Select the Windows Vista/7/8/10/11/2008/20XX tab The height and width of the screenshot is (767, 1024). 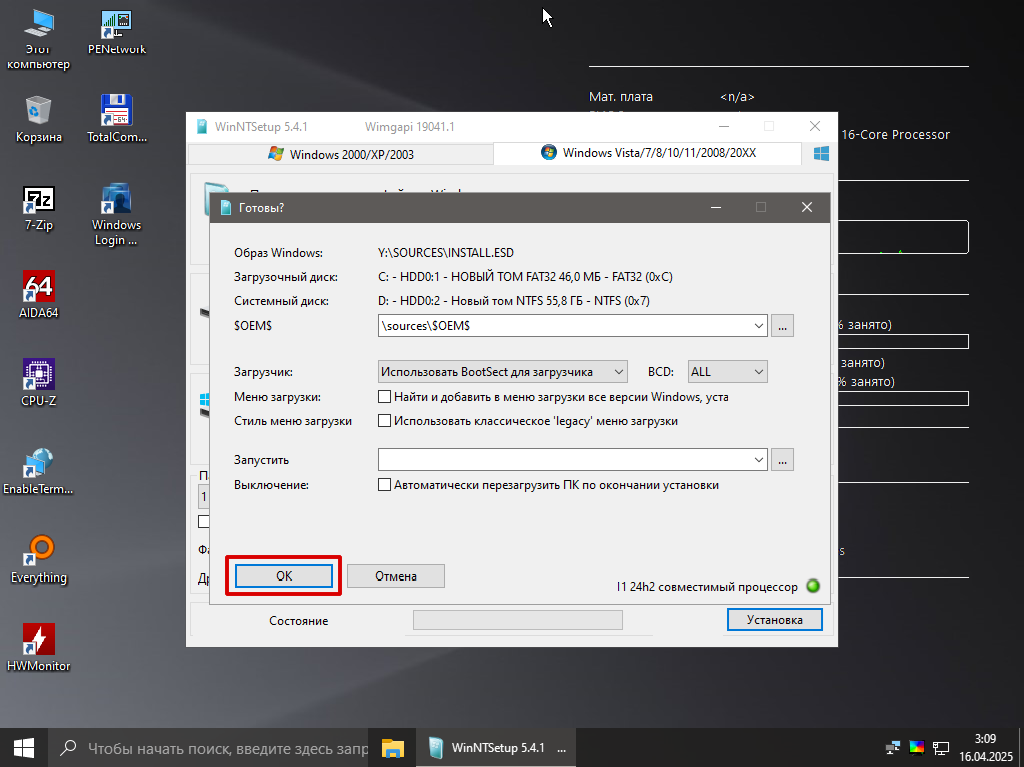(648, 153)
